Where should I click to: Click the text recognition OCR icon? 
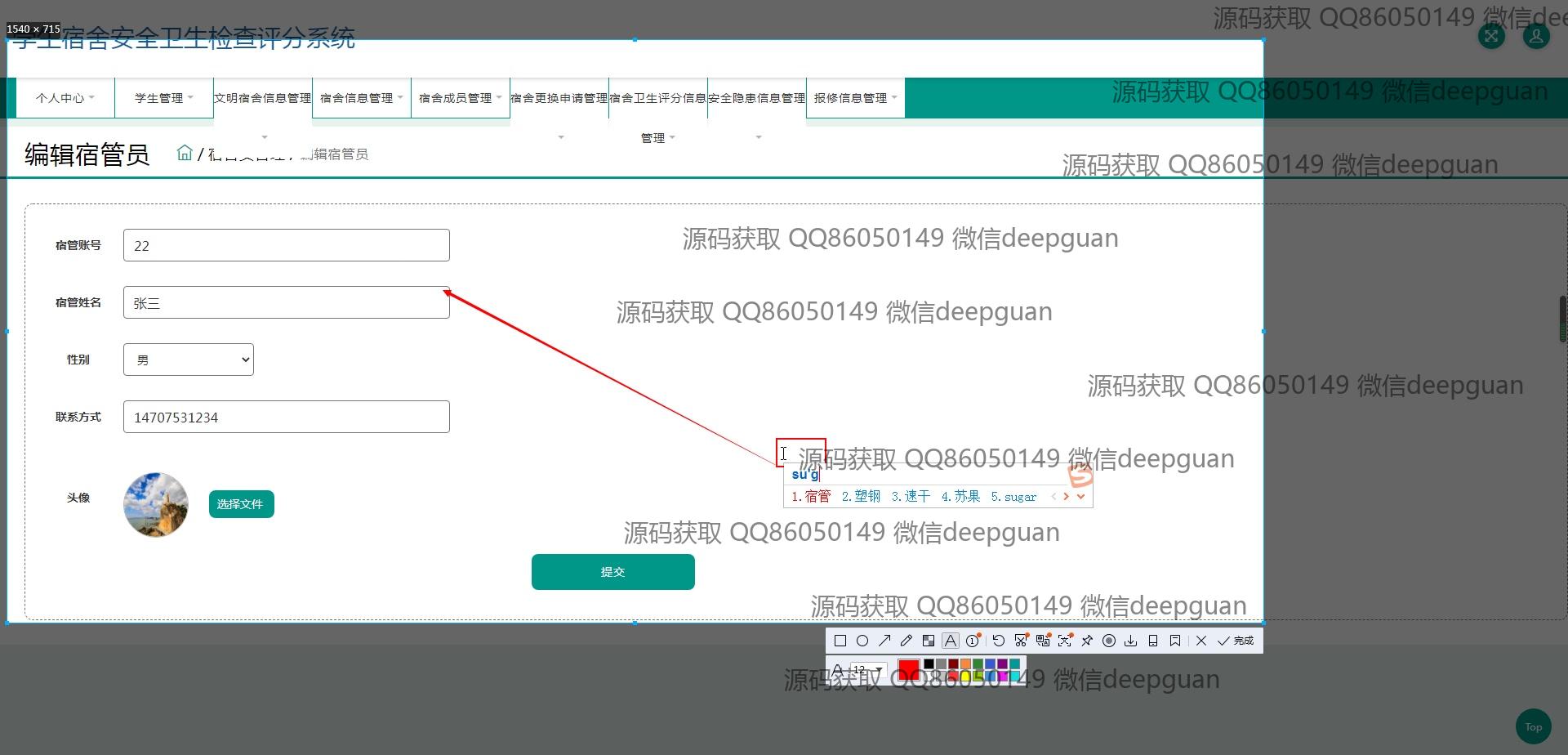[1065, 641]
